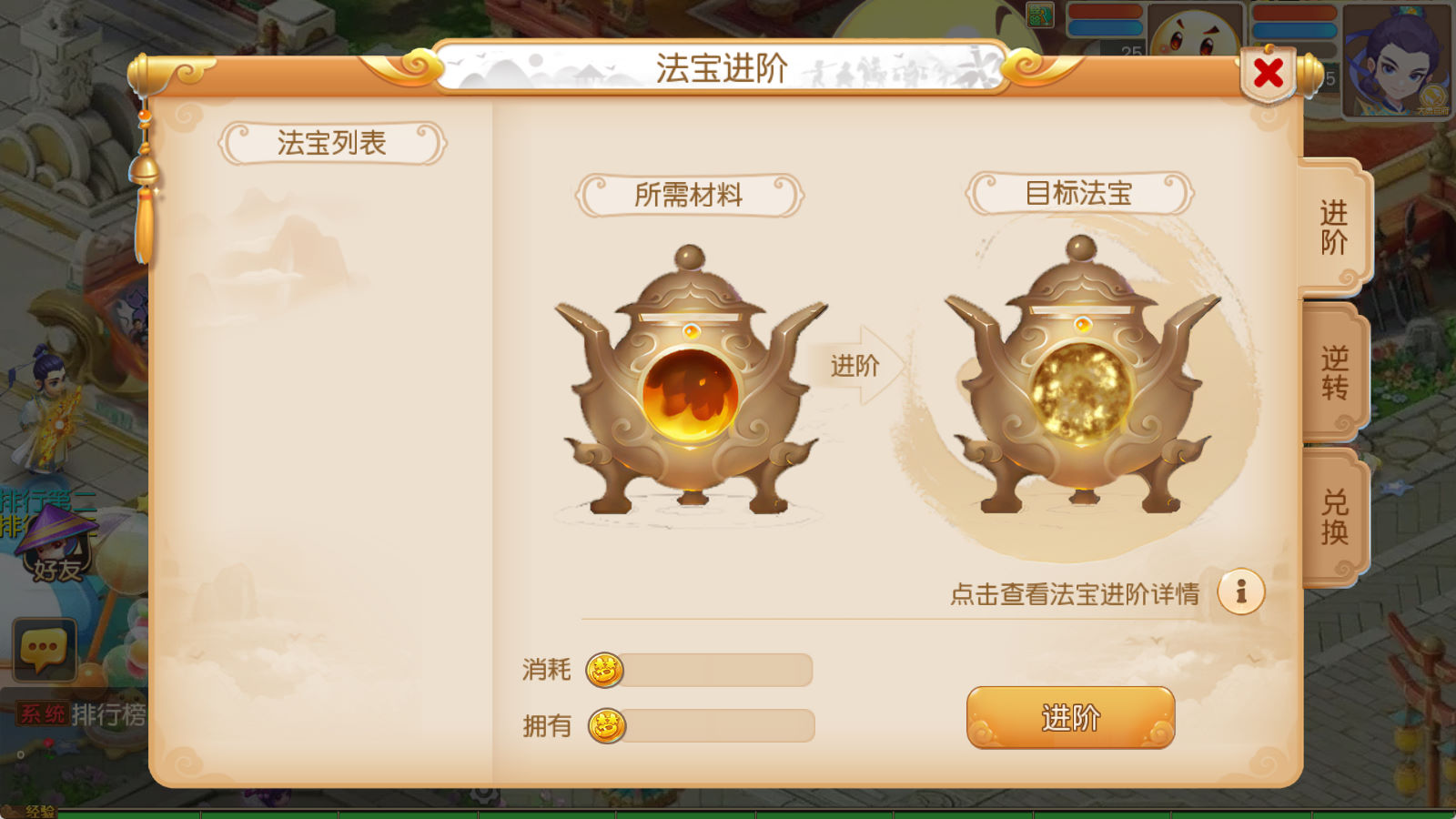
Task: Select the 进阶 side tab
Action: (1334, 227)
